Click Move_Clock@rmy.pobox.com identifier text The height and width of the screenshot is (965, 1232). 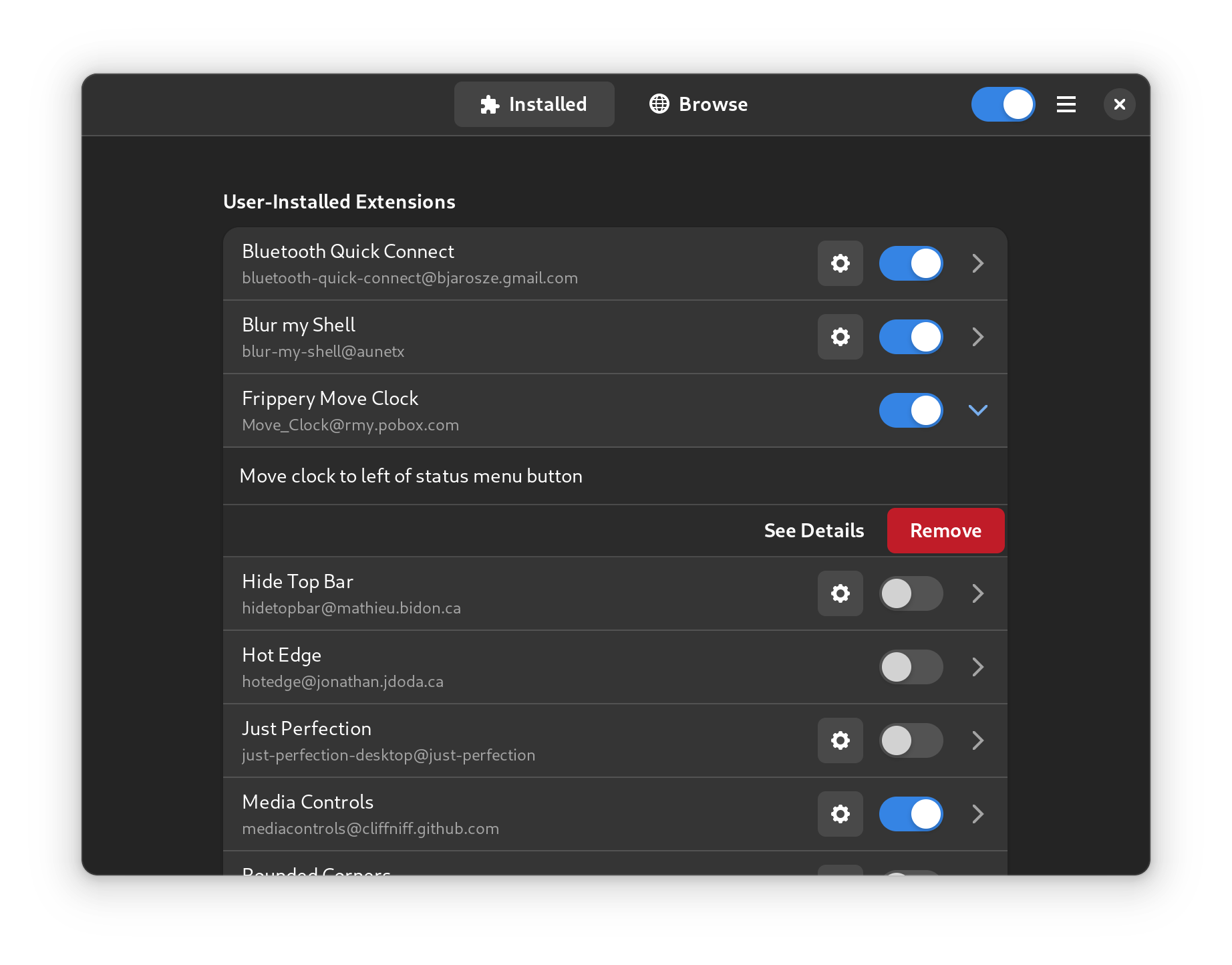351,425
